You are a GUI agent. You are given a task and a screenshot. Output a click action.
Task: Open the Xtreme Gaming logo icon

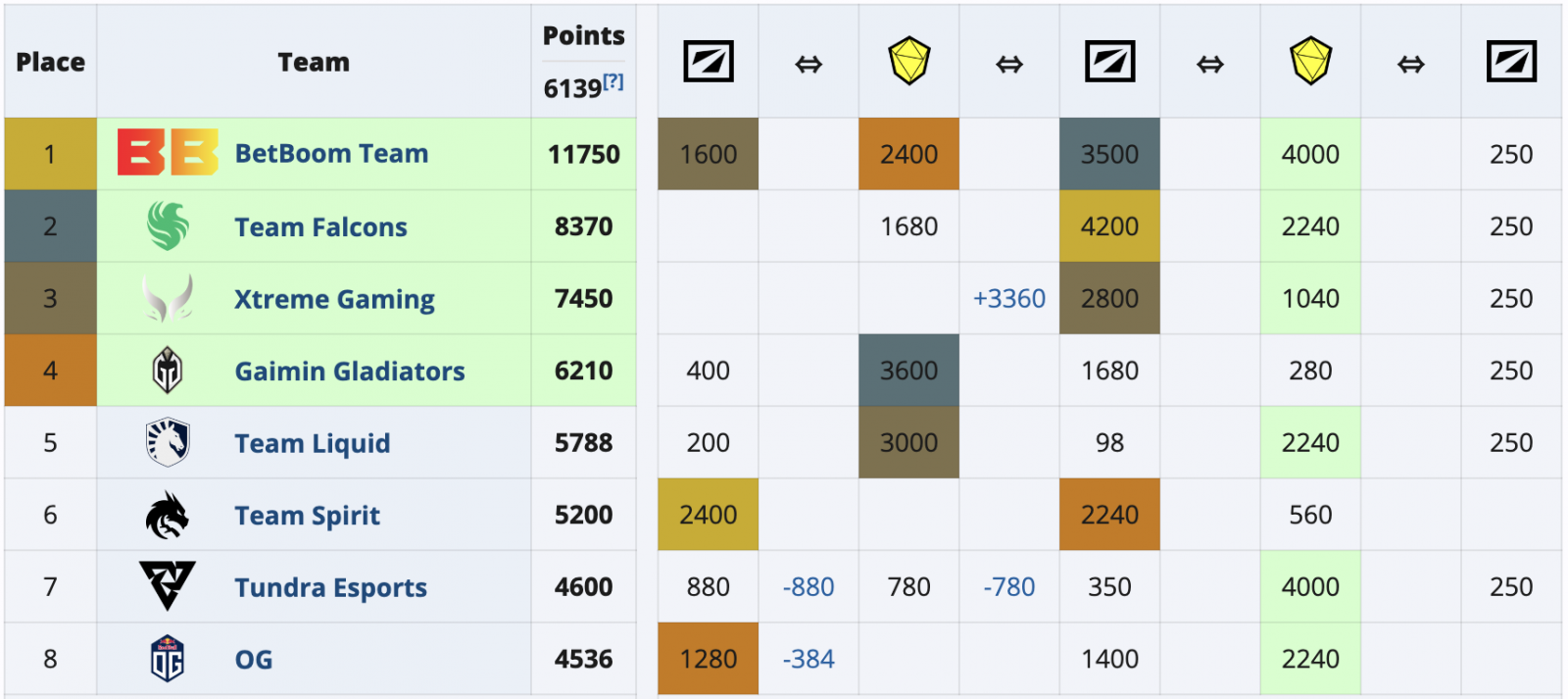168,298
